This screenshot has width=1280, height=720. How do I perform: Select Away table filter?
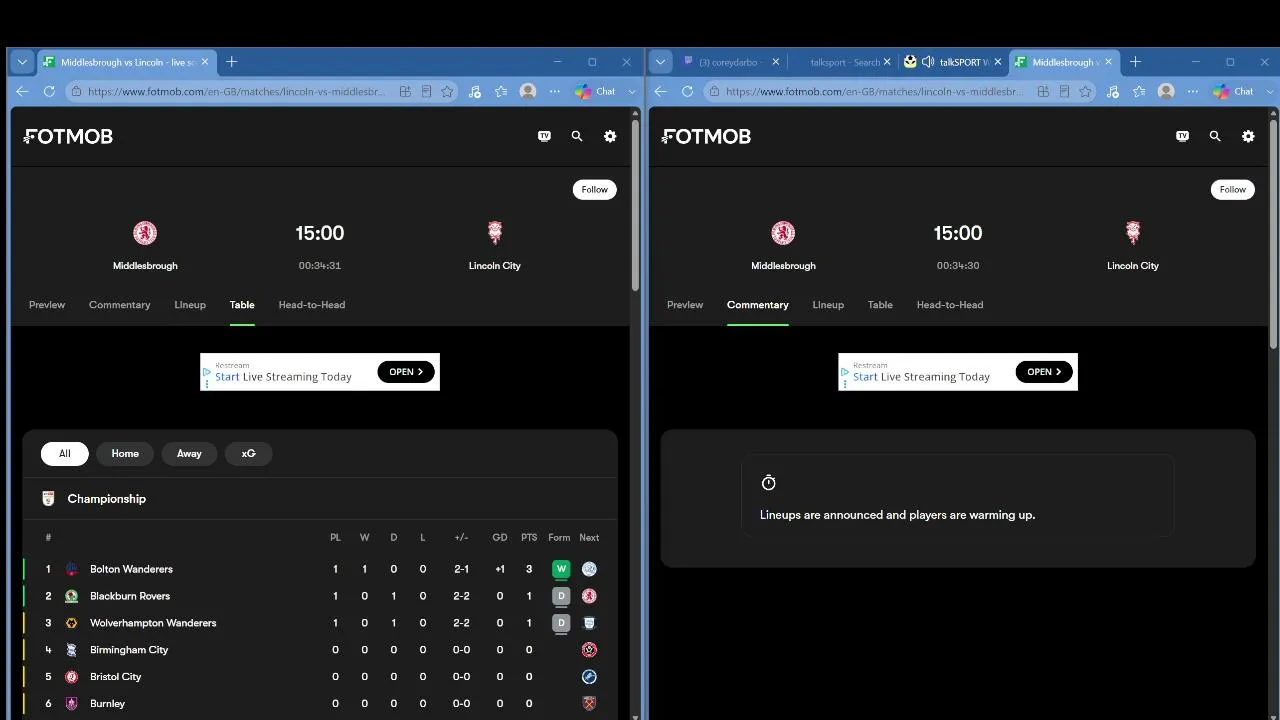coord(189,454)
